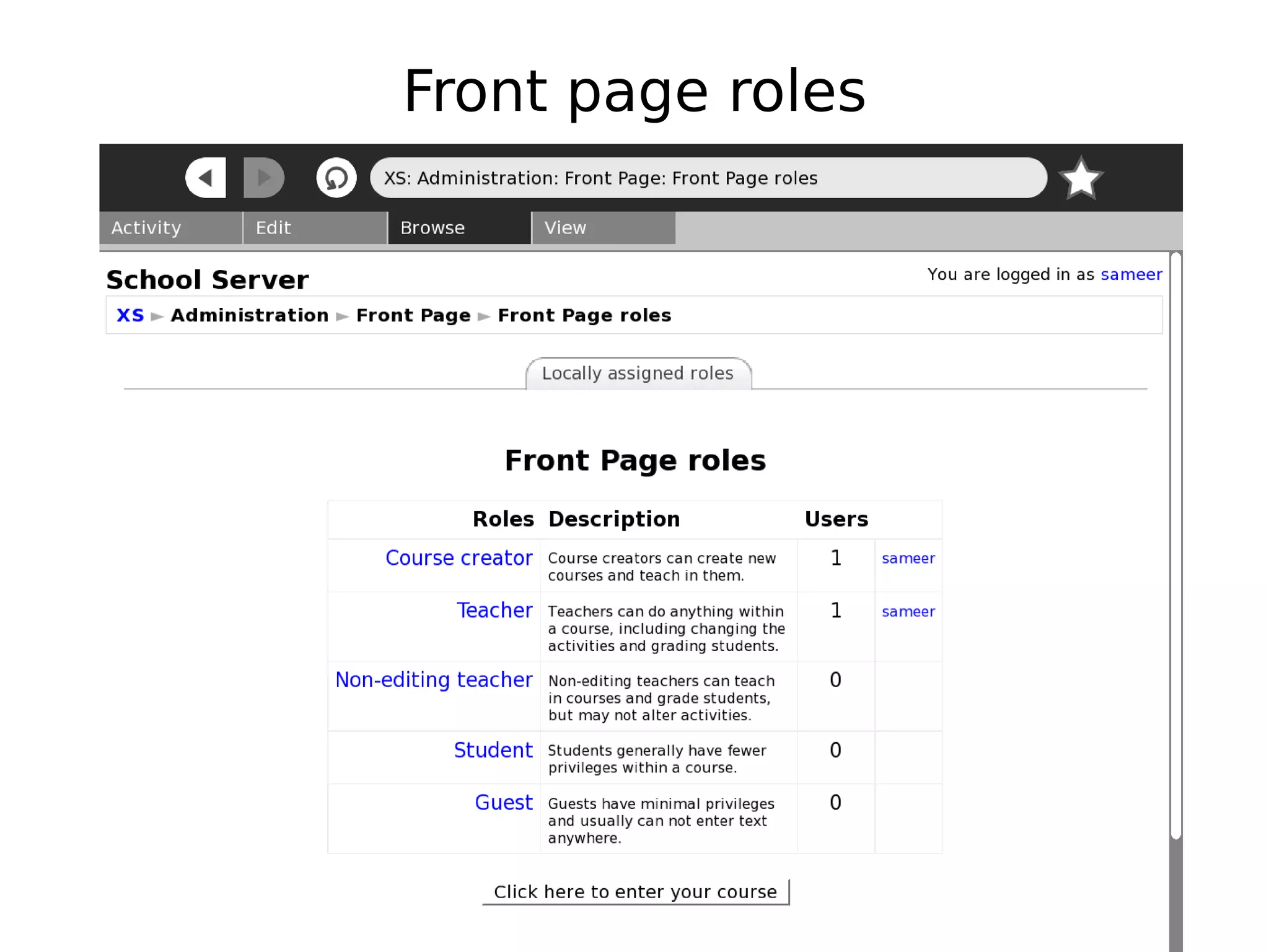Click sameer user in Teacher row
The width and height of the screenshot is (1269, 952).
pyautogui.click(x=908, y=612)
